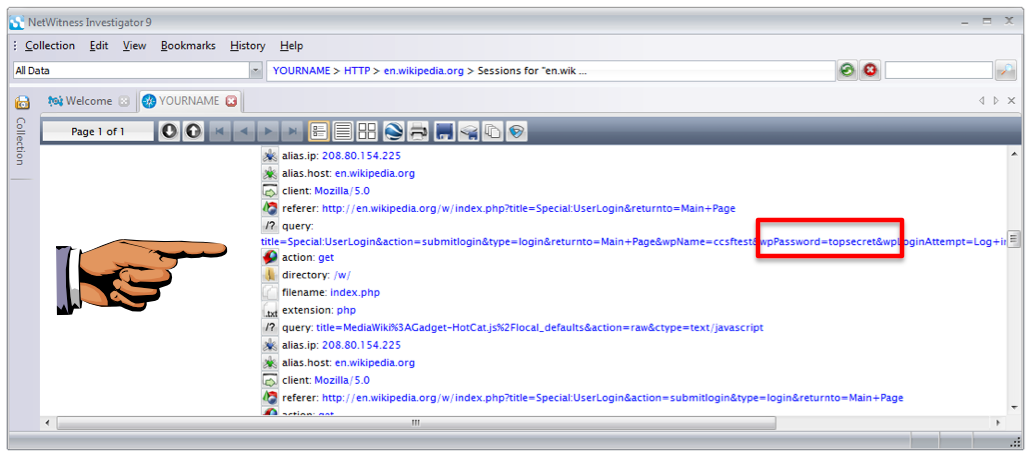This screenshot has width=1031, height=457.
Task: Click referer link ending returnto=Main+Page under first client
Action: tap(528, 208)
